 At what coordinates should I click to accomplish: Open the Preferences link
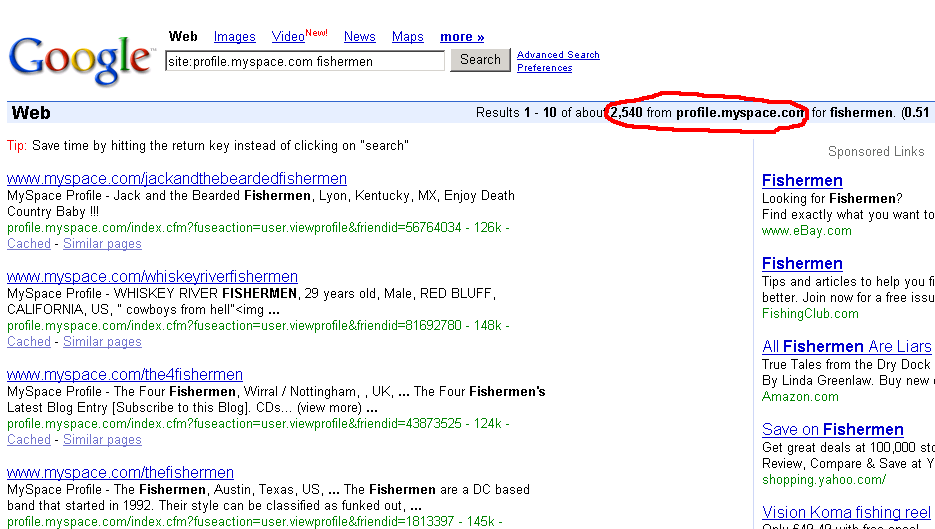click(544, 68)
